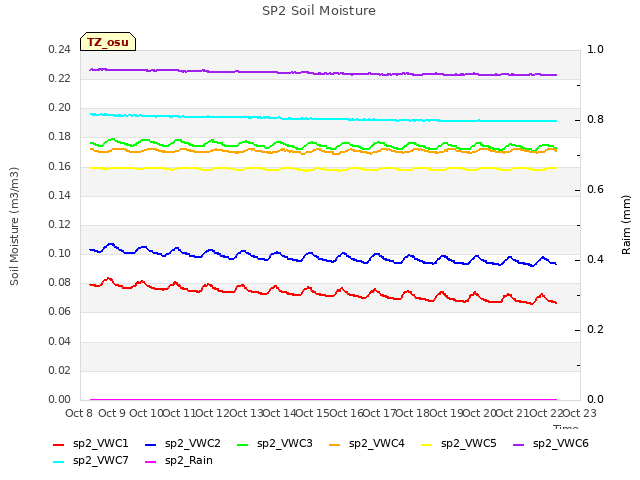
Task: Toggle the sp2_VWC7 legend entry
Action: (91, 461)
